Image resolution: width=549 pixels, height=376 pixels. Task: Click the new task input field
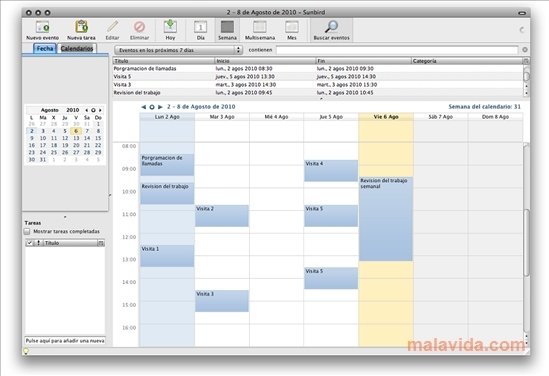65,341
